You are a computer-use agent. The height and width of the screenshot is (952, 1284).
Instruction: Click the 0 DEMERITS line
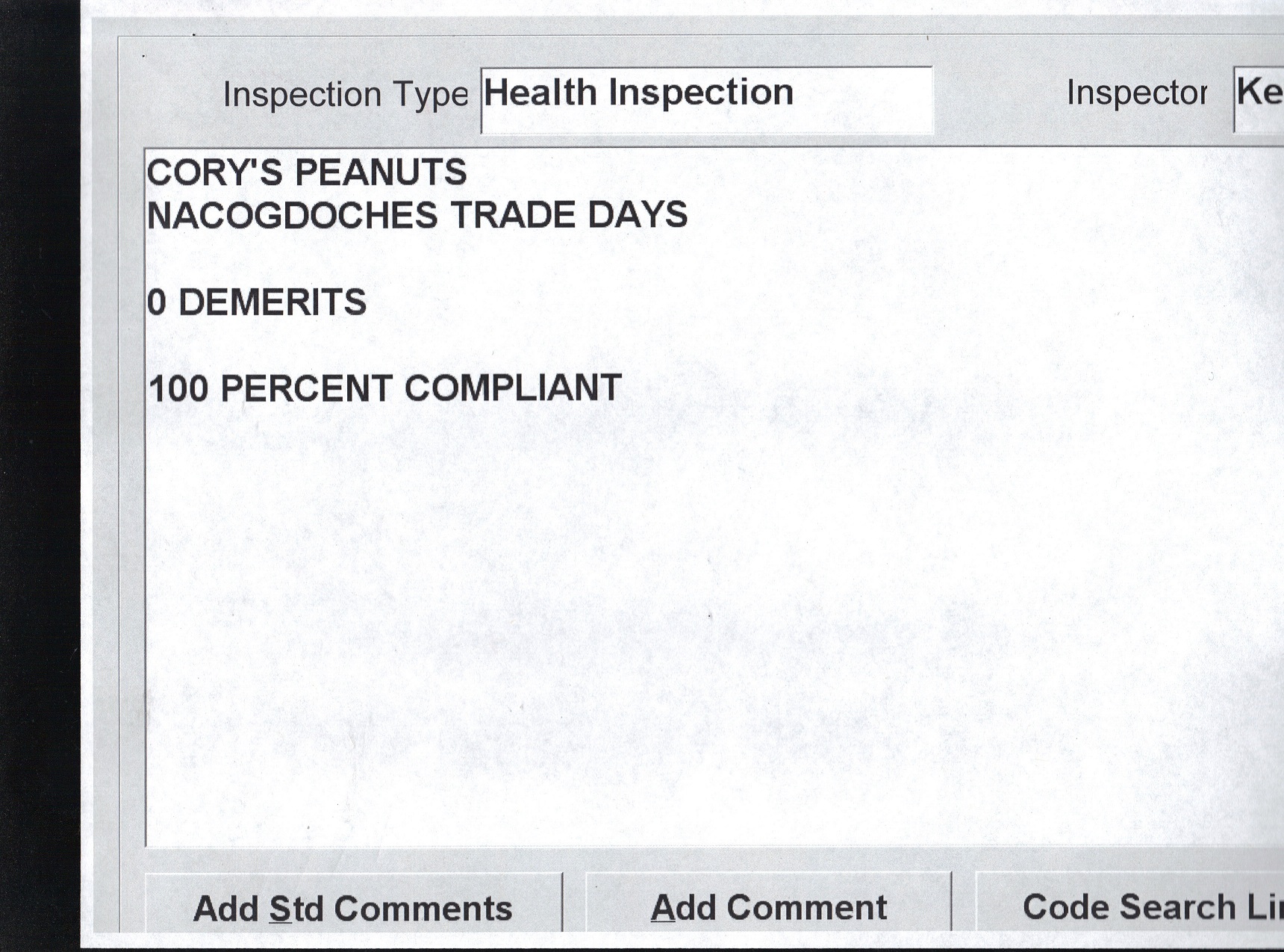pos(257,302)
